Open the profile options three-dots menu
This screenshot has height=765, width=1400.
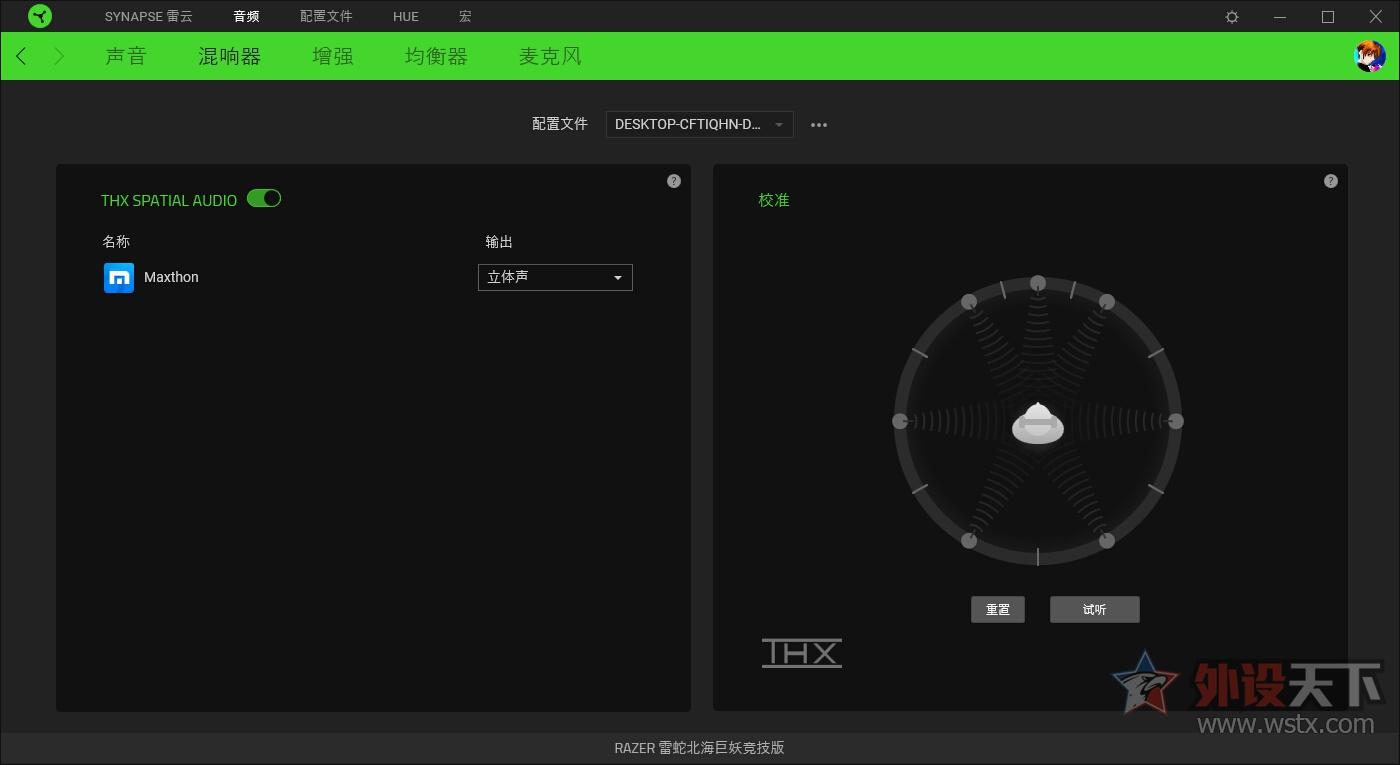pos(819,125)
